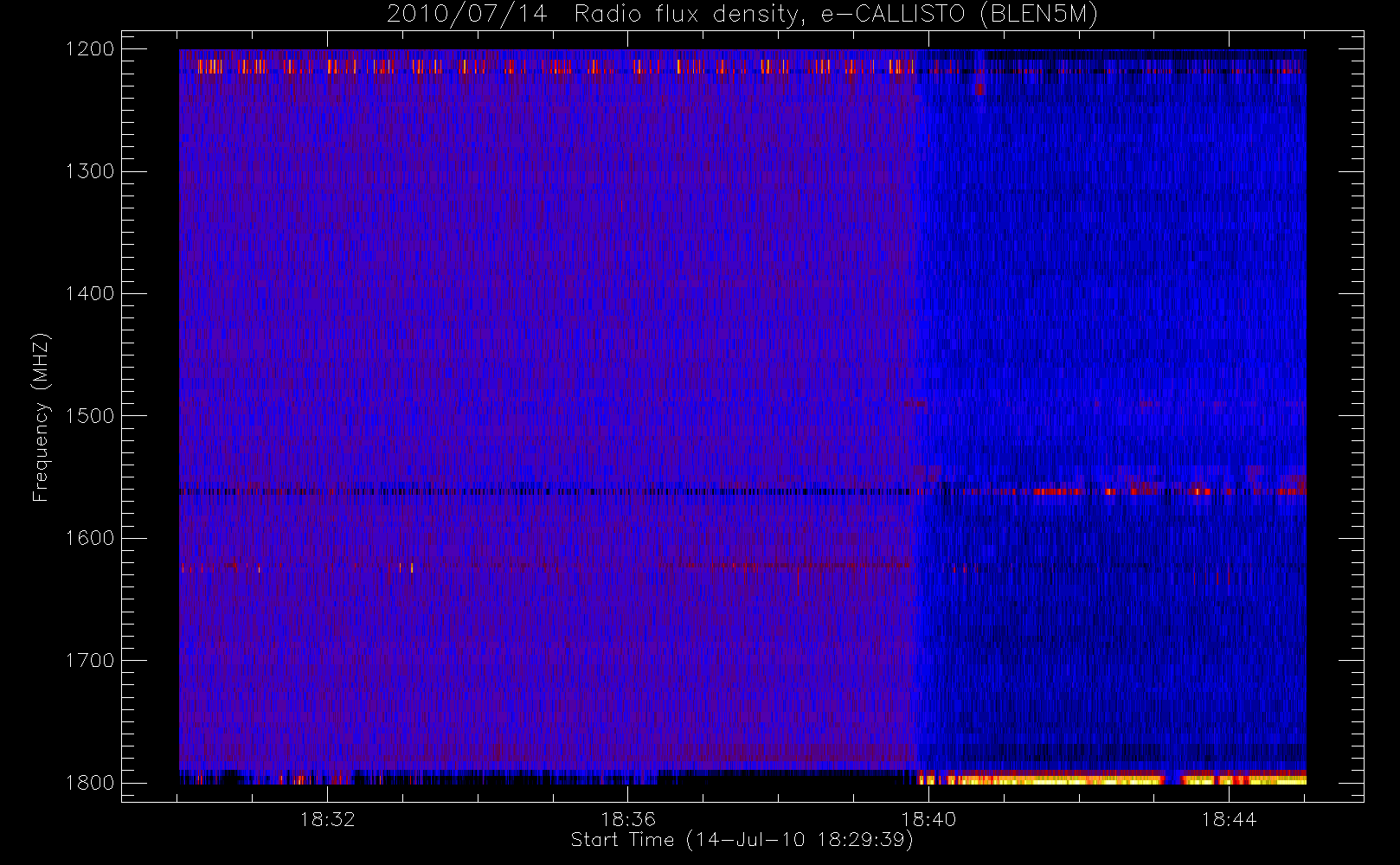Click the 1800 frequency tick label
Screen dimensions: 1400x865
click(90, 783)
